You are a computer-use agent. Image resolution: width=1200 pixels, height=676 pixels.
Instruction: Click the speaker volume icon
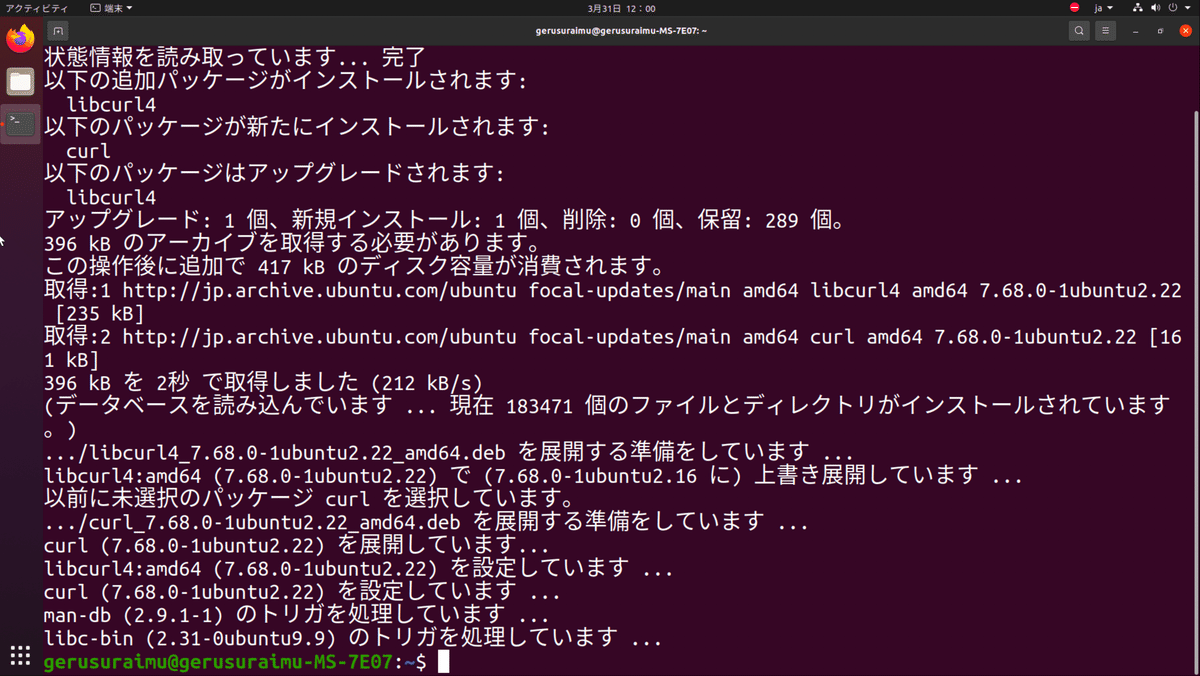pyautogui.click(x=1155, y=8)
